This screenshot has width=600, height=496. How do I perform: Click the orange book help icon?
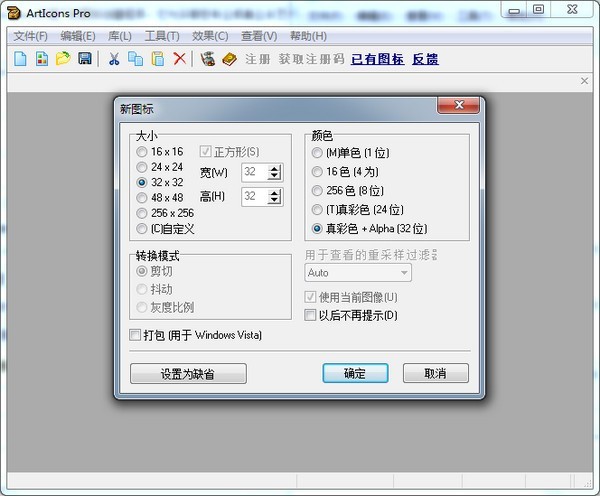[229, 59]
